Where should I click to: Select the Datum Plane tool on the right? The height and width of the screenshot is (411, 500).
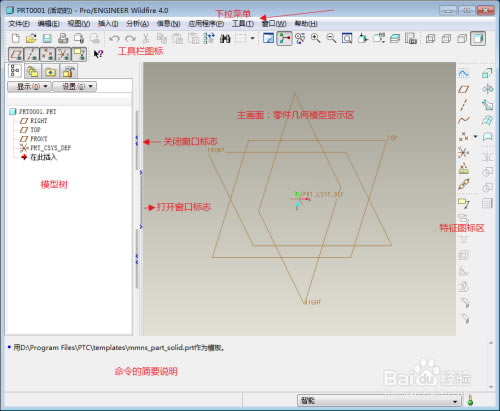click(x=464, y=89)
